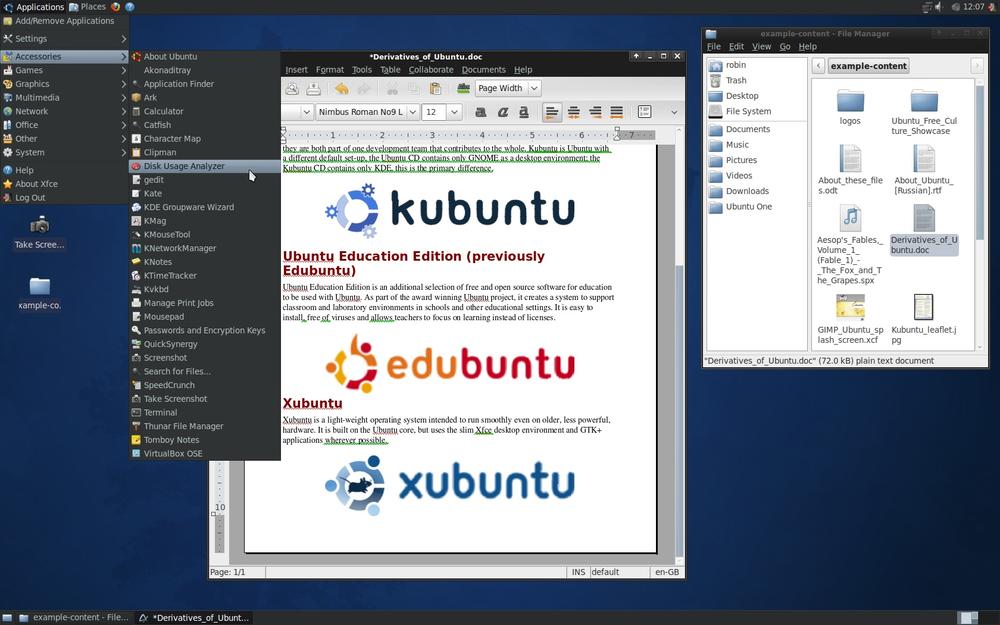Align text center using the toolbar icon
The height and width of the screenshot is (625, 1000).
(573, 112)
